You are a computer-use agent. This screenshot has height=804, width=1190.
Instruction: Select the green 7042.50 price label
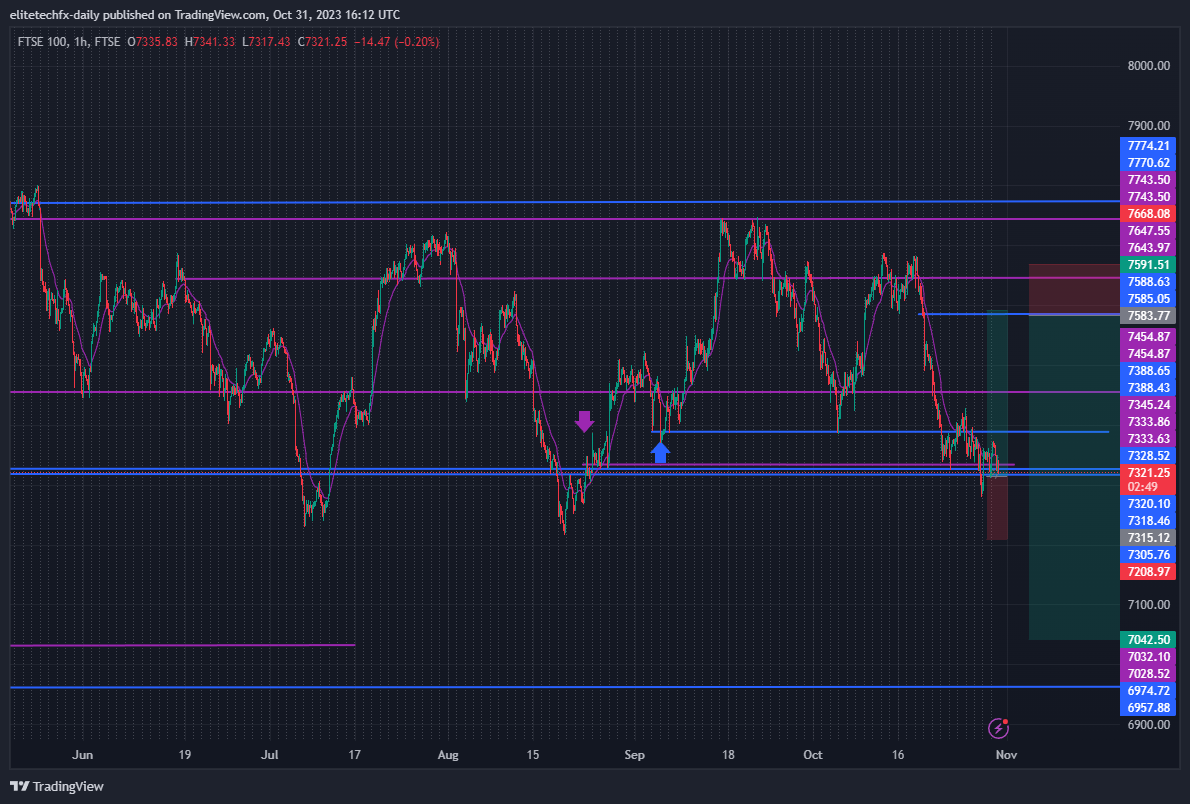click(1148, 640)
